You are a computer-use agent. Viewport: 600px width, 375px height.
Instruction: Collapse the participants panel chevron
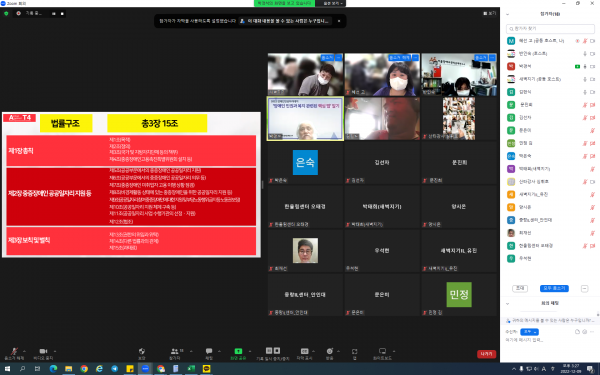click(x=507, y=14)
